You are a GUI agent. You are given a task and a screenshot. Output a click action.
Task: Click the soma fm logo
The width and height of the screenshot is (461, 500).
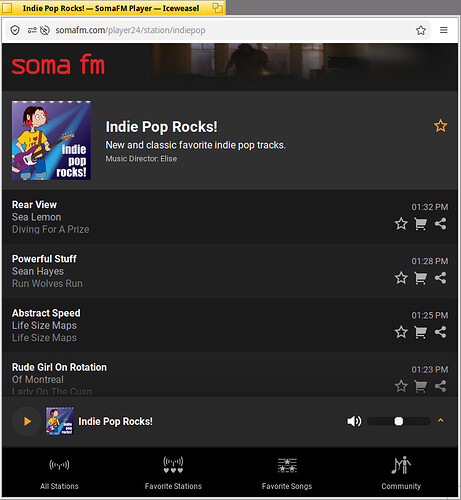click(x=58, y=64)
